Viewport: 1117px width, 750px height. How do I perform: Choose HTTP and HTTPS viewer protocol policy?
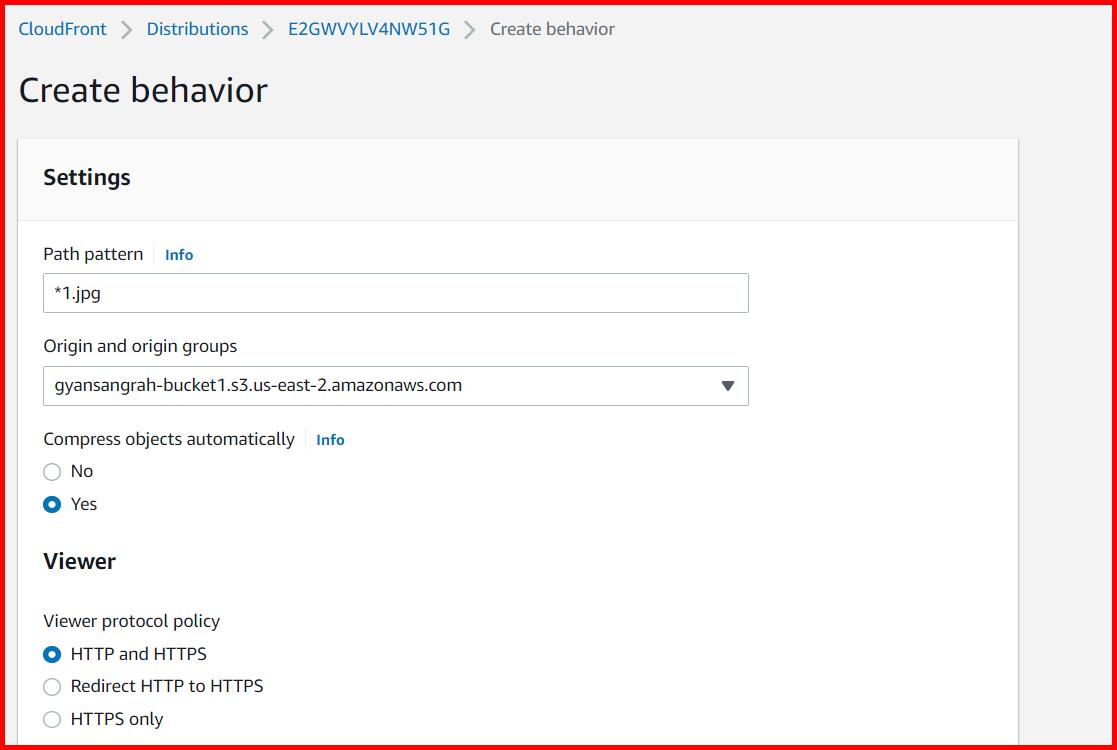point(52,653)
